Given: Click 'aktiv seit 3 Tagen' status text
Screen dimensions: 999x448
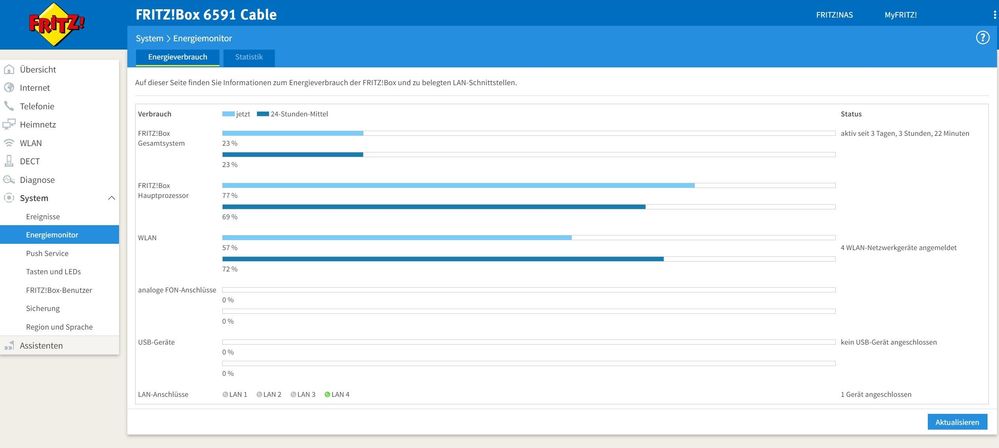Looking at the screenshot, I should tap(905, 133).
